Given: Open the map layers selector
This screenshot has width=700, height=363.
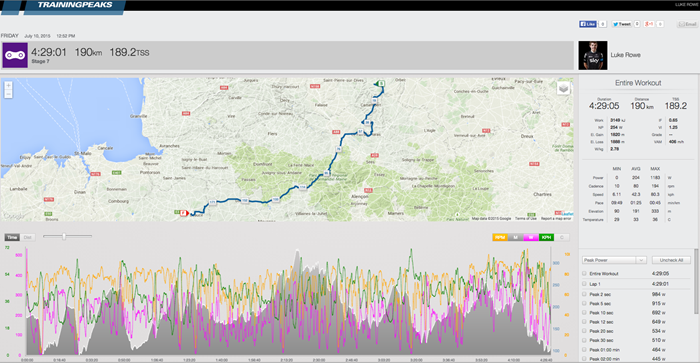Looking at the screenshot, I should [x=563, y=88].
